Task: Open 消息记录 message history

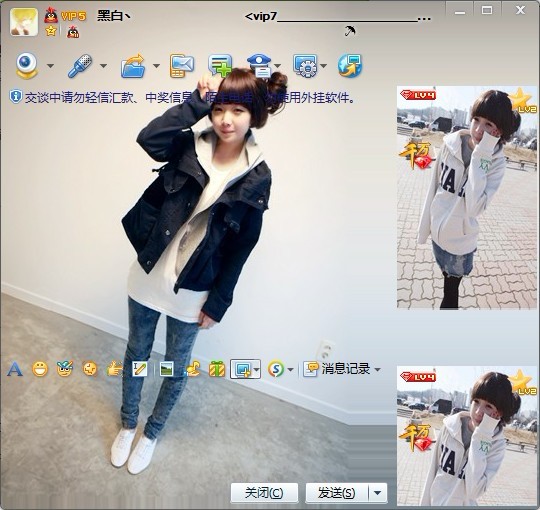Action: tap(337, 369)
